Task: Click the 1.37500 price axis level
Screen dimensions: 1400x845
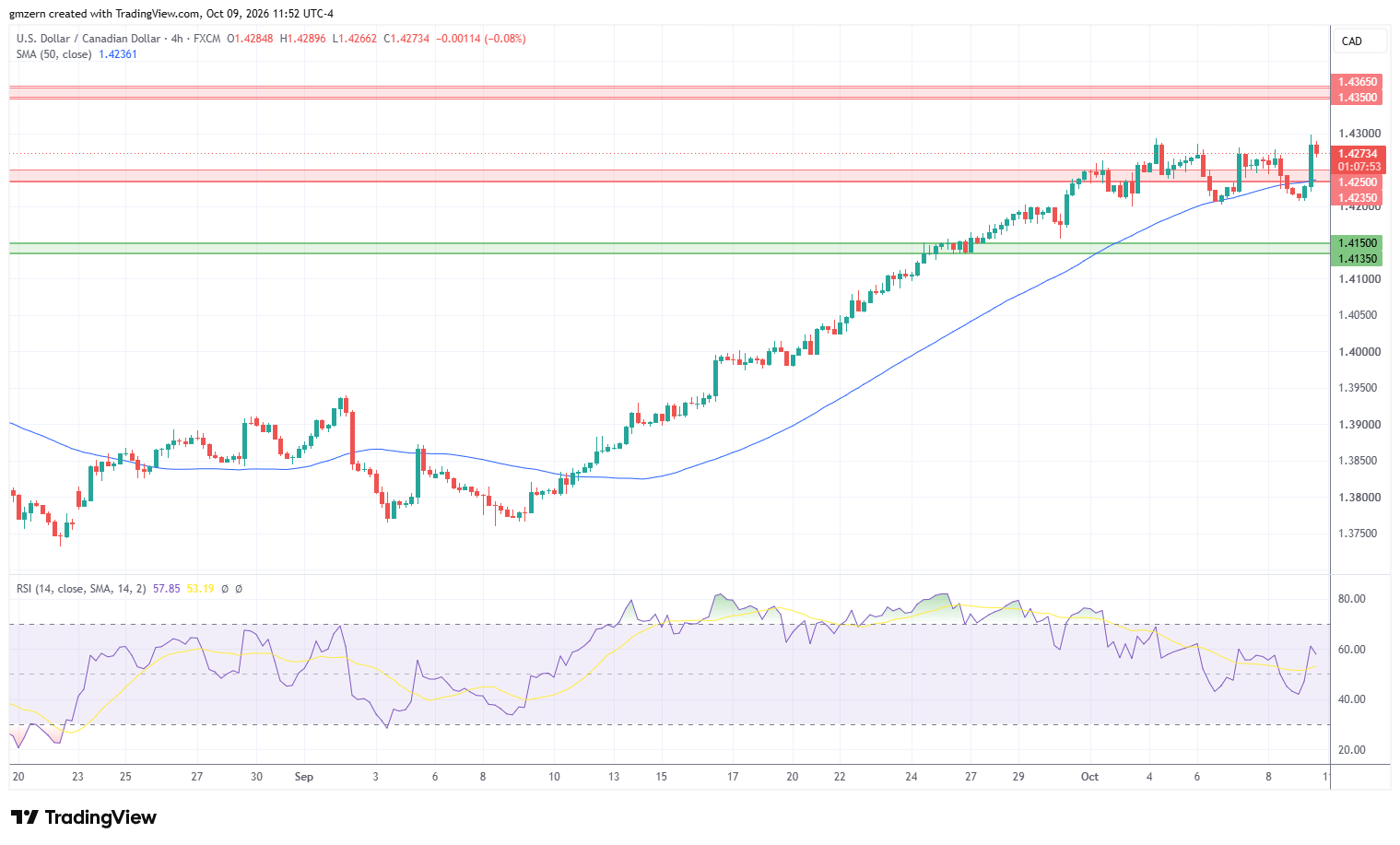Action: [x=1359, y=534]
